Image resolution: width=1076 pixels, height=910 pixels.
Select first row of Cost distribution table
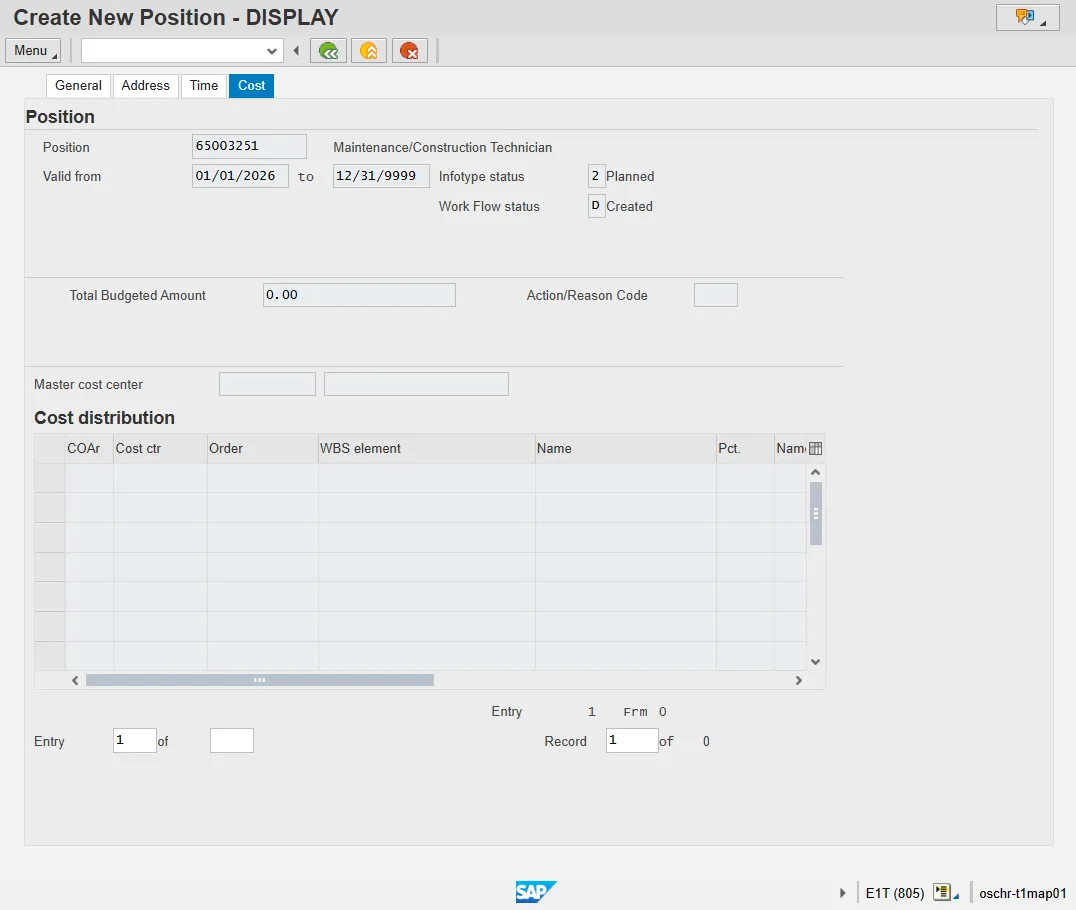point(50,478)
